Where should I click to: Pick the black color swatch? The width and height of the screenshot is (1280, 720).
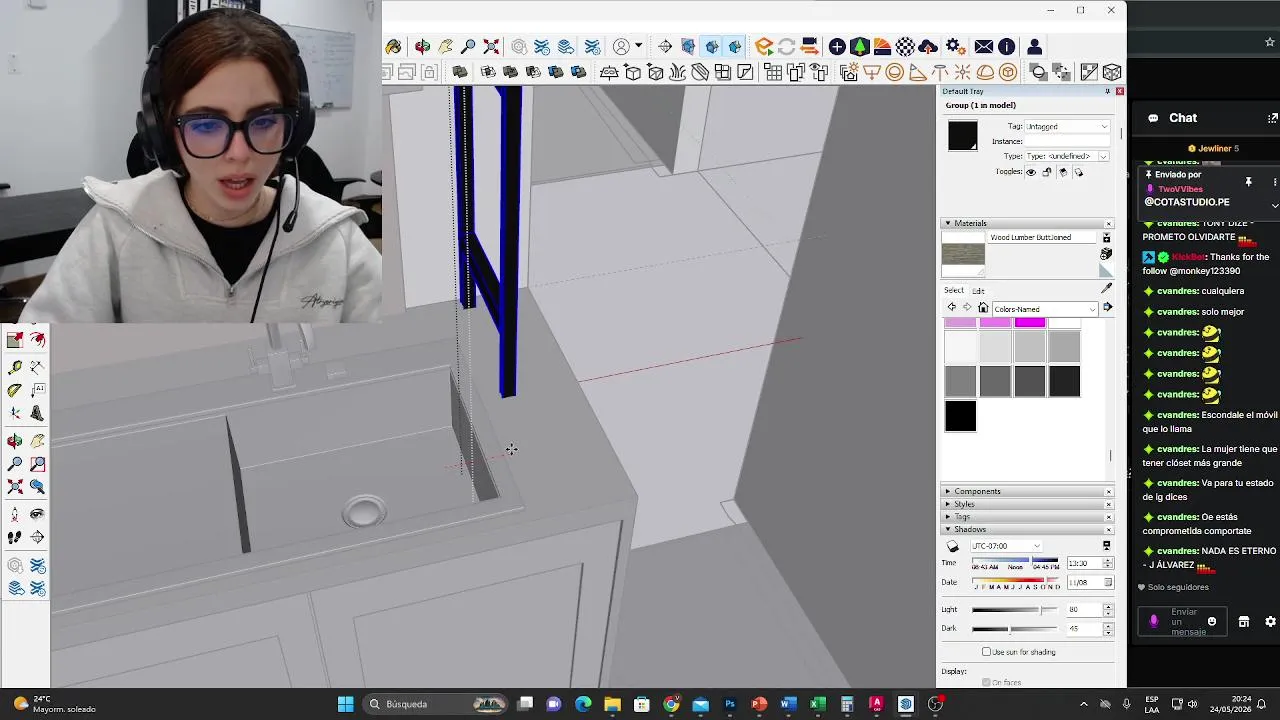(x=960, y=416)
